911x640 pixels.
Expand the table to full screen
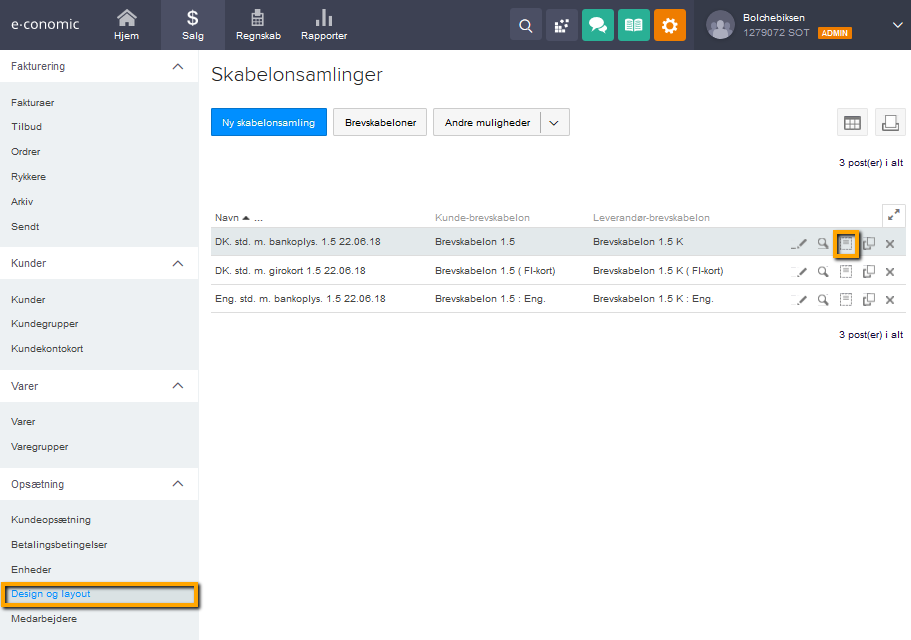pos(893,214)
